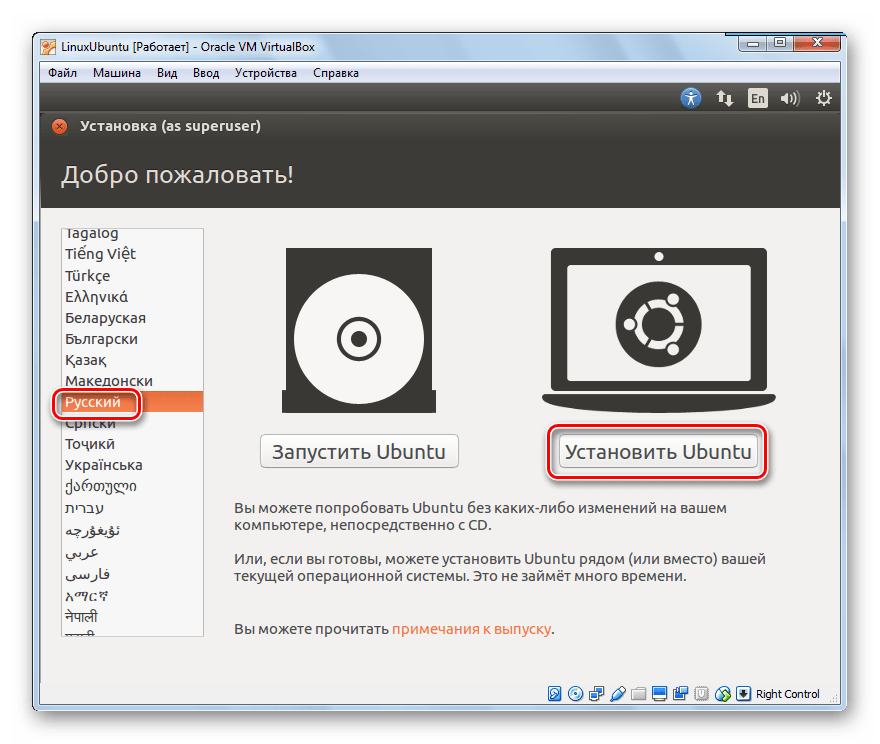Open the sound volume indicator

(790, 98)
